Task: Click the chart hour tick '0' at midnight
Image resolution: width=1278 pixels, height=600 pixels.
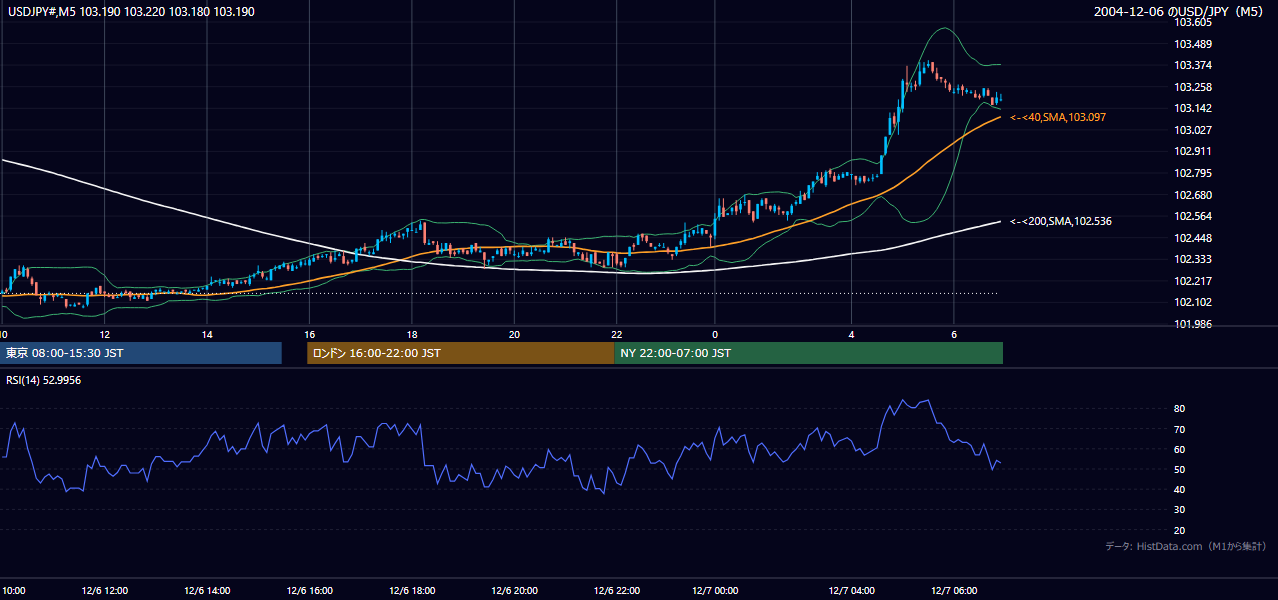Action: (x=715, y=334)
